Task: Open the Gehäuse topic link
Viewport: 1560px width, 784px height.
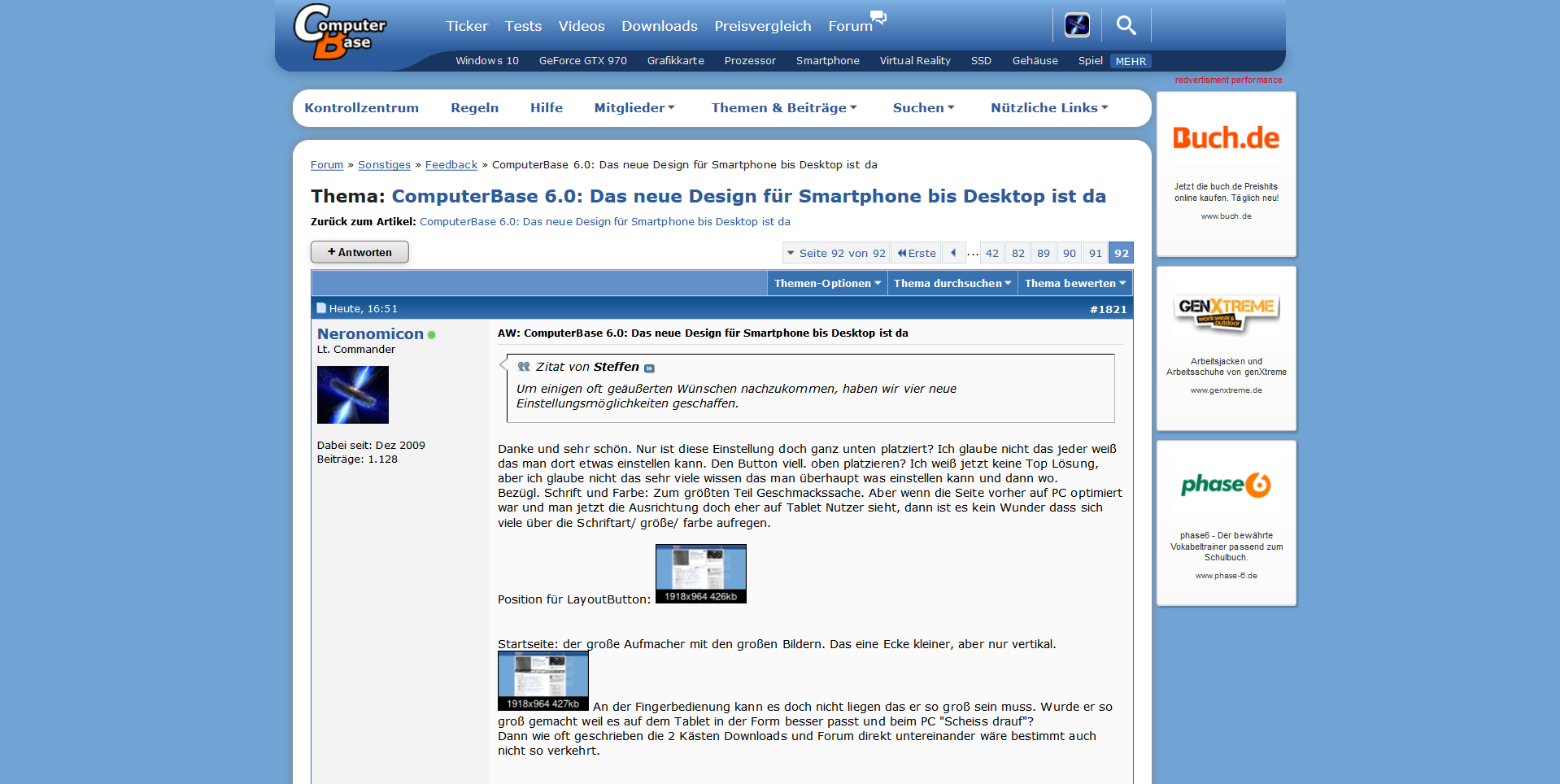Action: (1035, 61)
